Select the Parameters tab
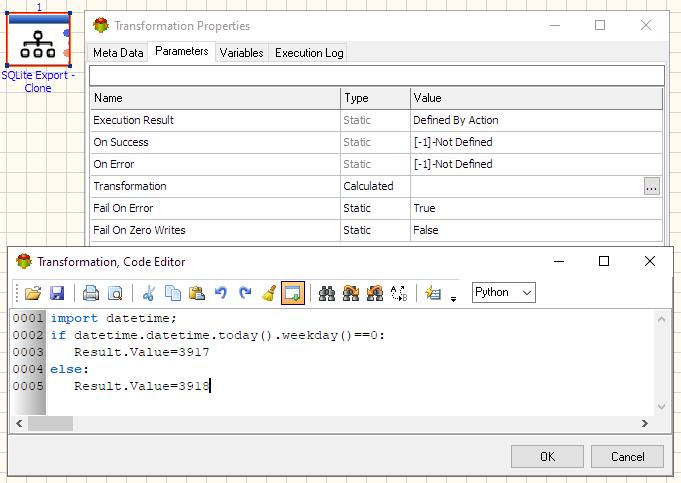 [x=182, y=52]
